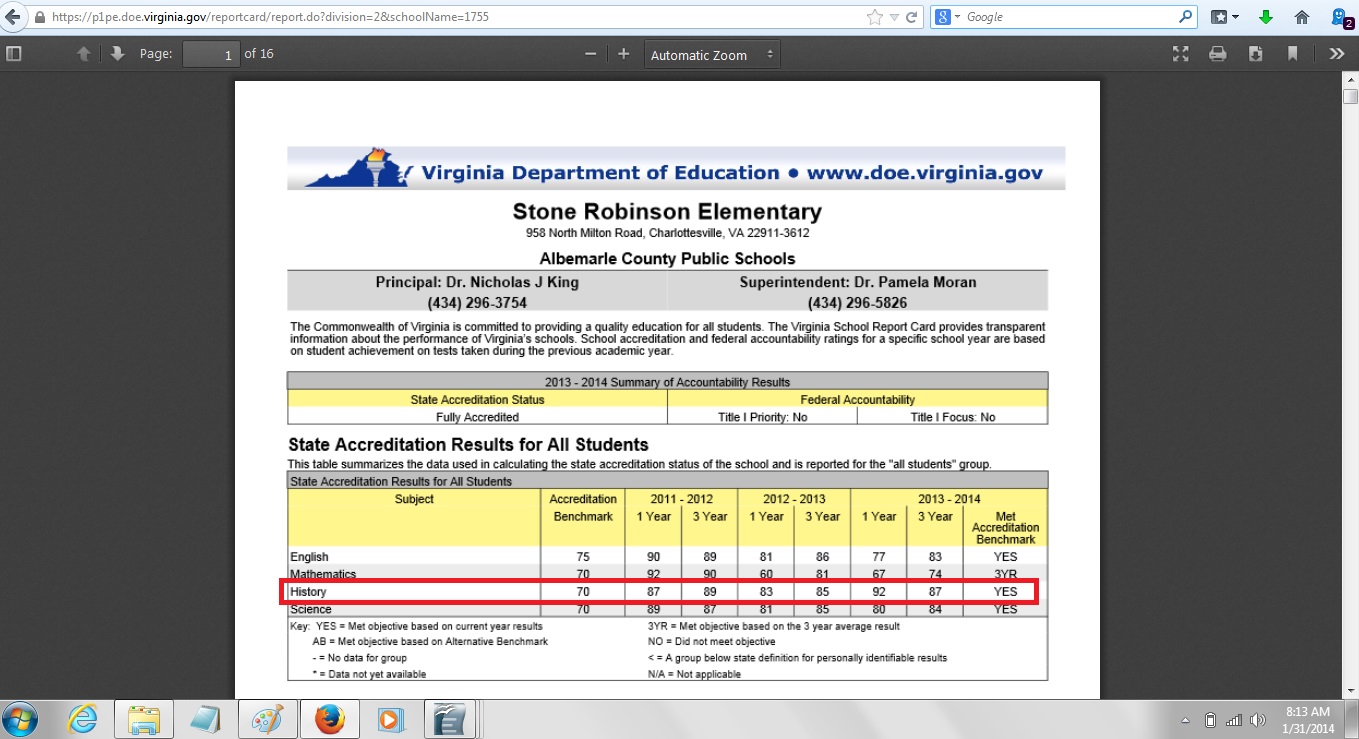Zoom in on the PDF document
1359x739 pixels.
coord(624,54)
